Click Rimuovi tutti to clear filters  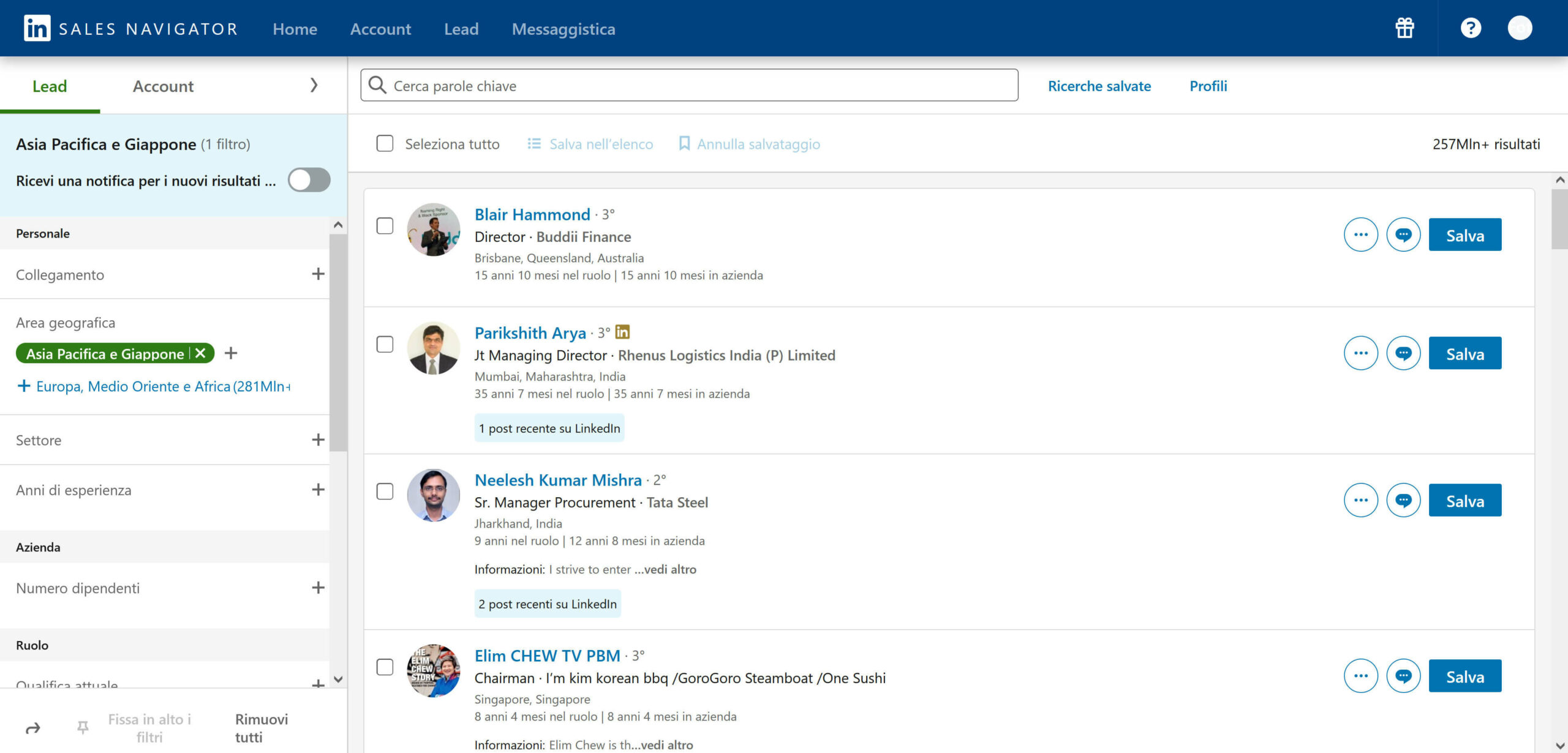[x=262, y=728]
